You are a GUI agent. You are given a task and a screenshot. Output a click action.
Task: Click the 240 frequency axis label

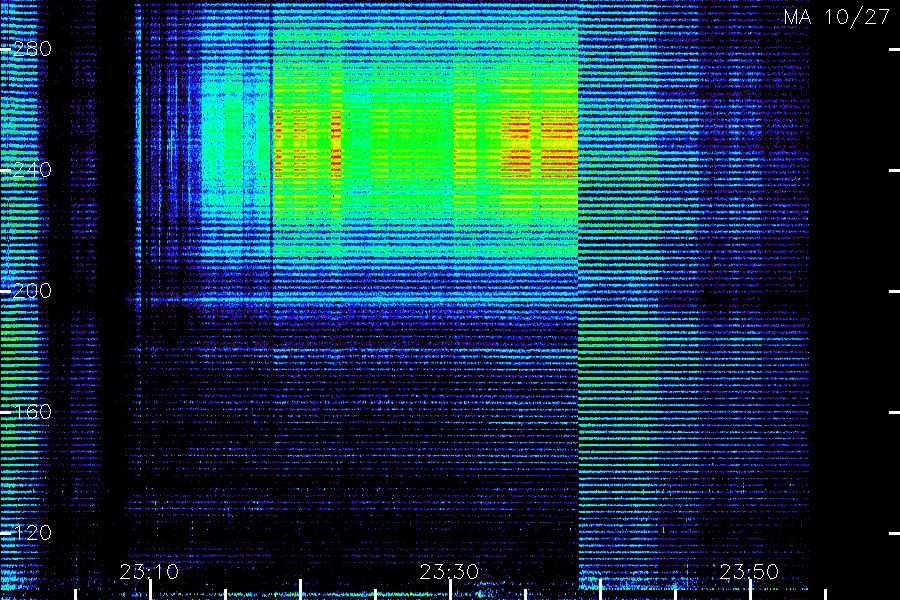click(x=32, y=170)
